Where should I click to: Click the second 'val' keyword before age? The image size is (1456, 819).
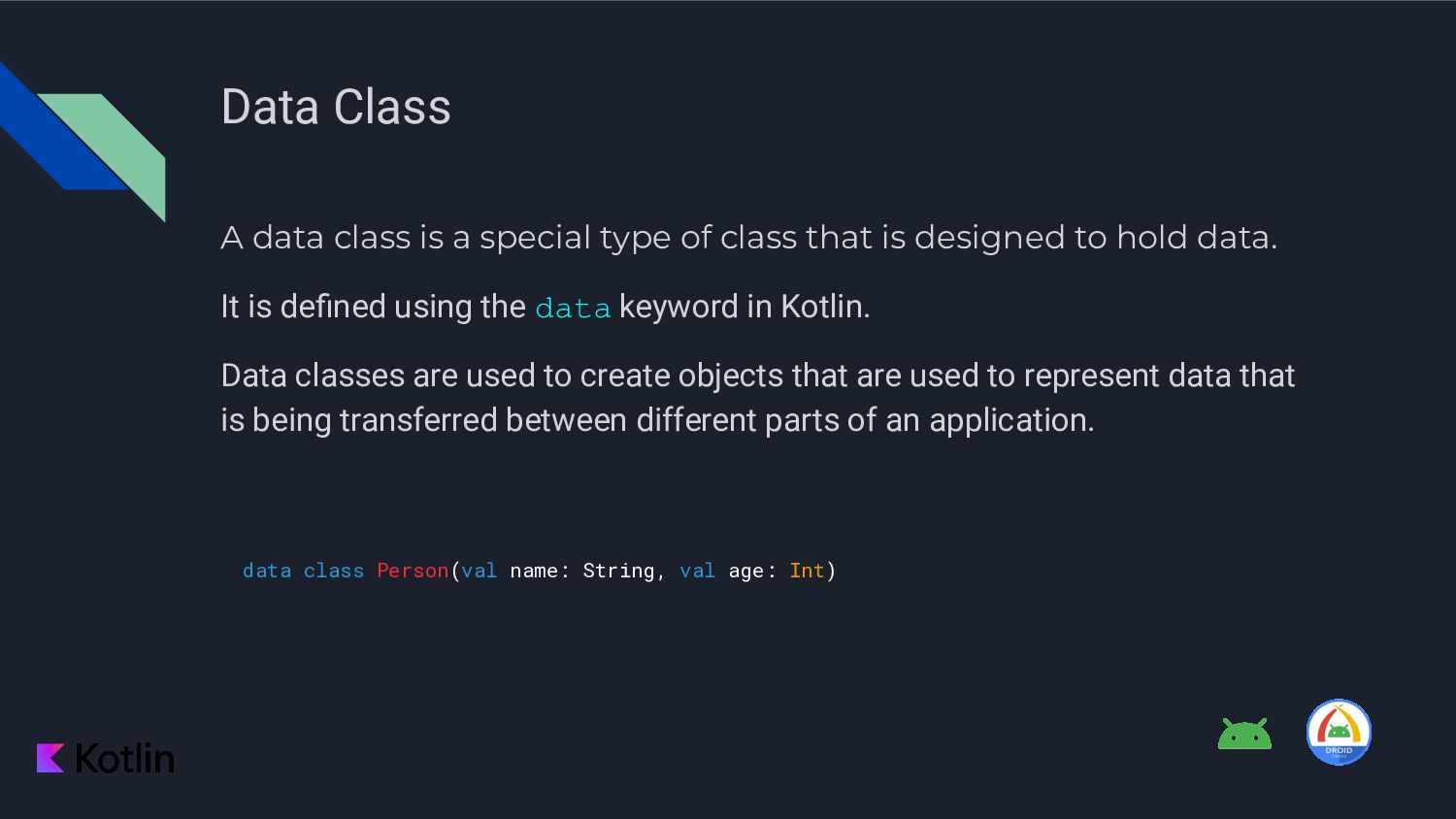(x=698, y=571)
